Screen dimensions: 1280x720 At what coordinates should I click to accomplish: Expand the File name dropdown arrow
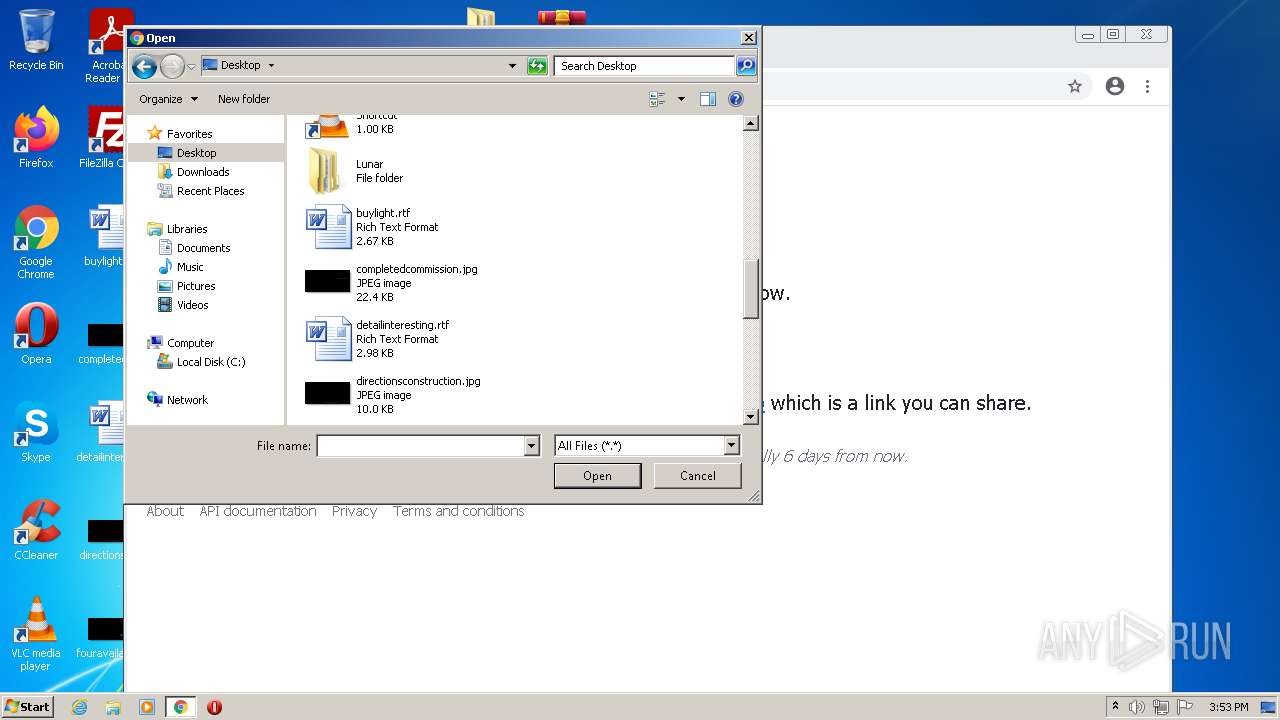point(532,446)
